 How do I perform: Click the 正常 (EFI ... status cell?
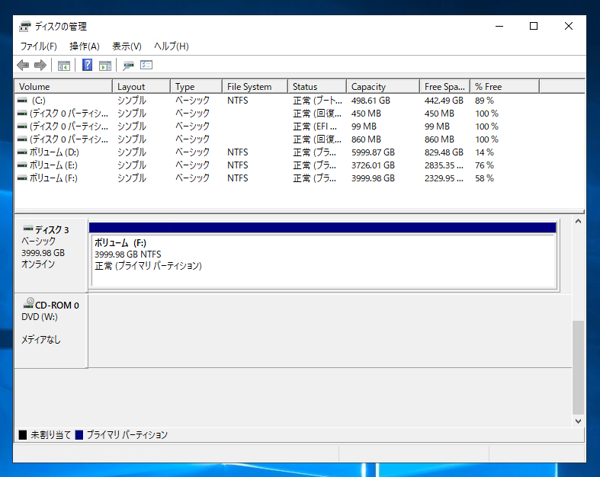coord(315,126)
